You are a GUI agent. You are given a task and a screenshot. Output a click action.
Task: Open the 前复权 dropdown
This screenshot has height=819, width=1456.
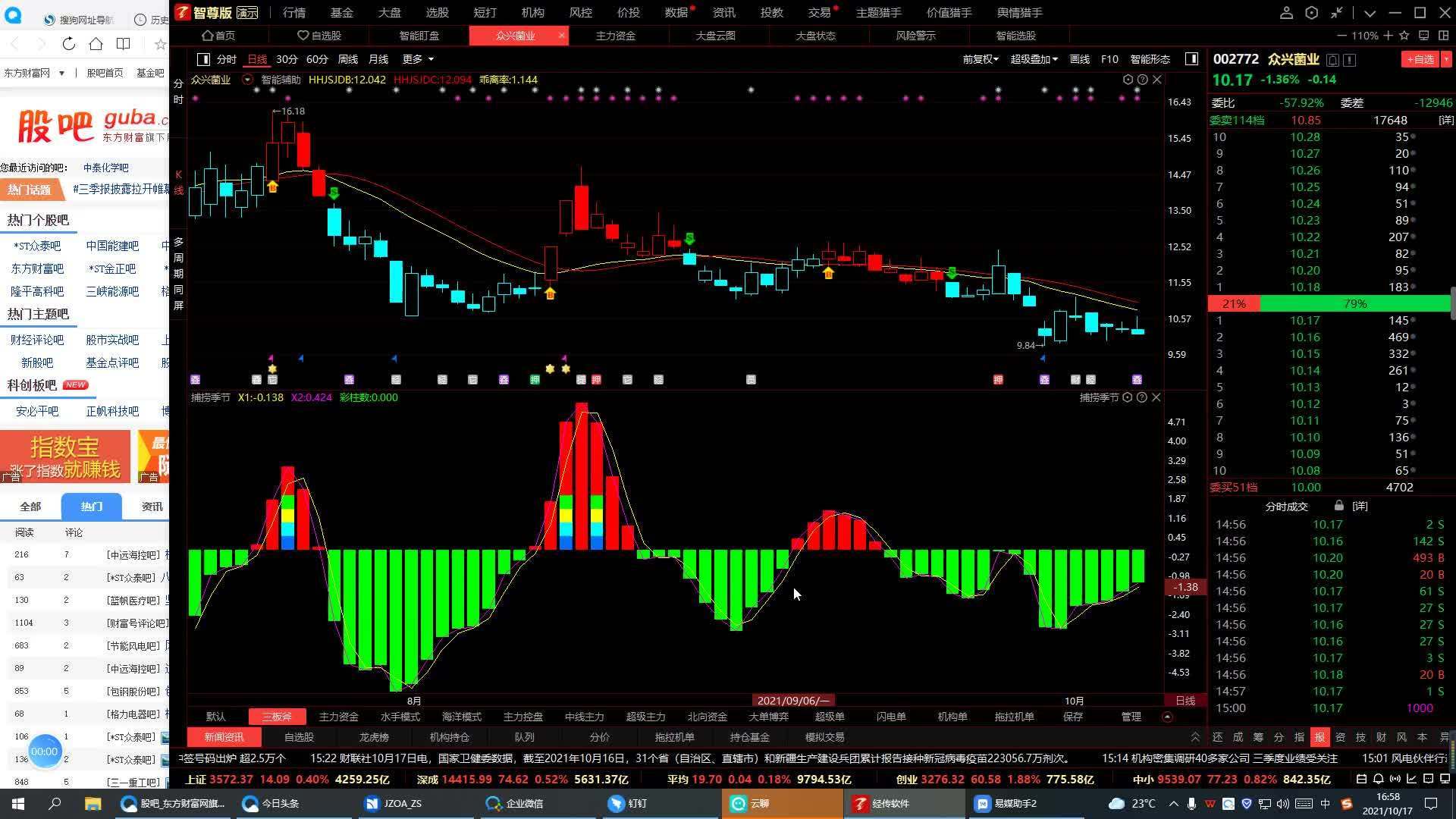[x=981, y=59]
